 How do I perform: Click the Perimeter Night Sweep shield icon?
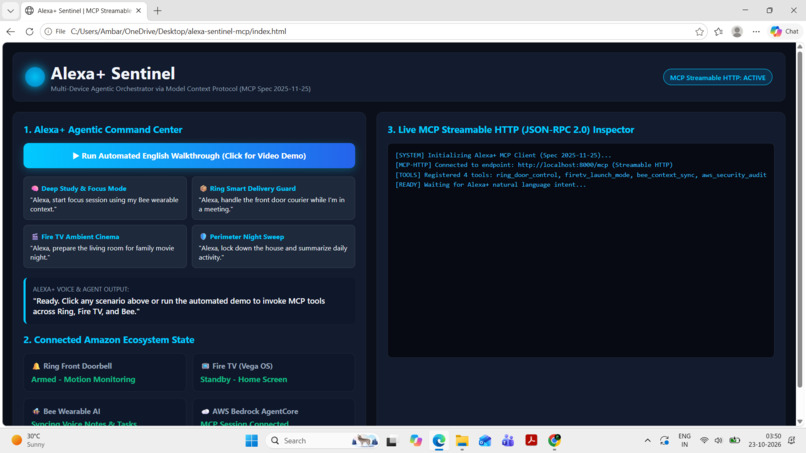click(203, 237)
